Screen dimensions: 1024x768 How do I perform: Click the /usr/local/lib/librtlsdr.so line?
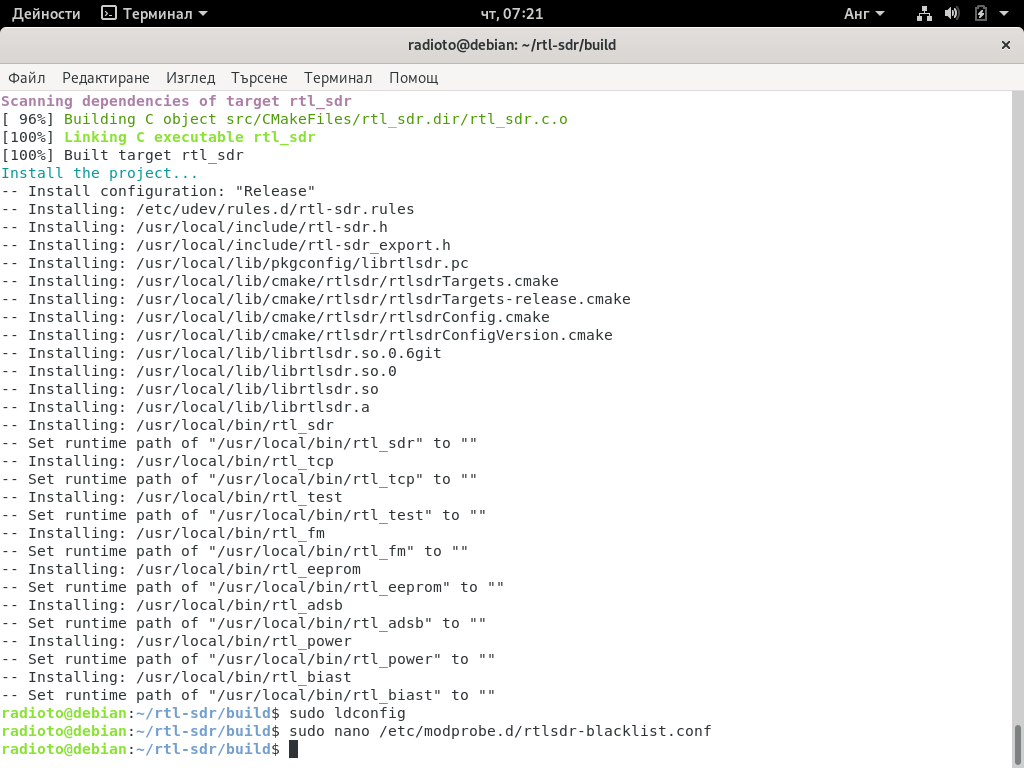point(190,389)
